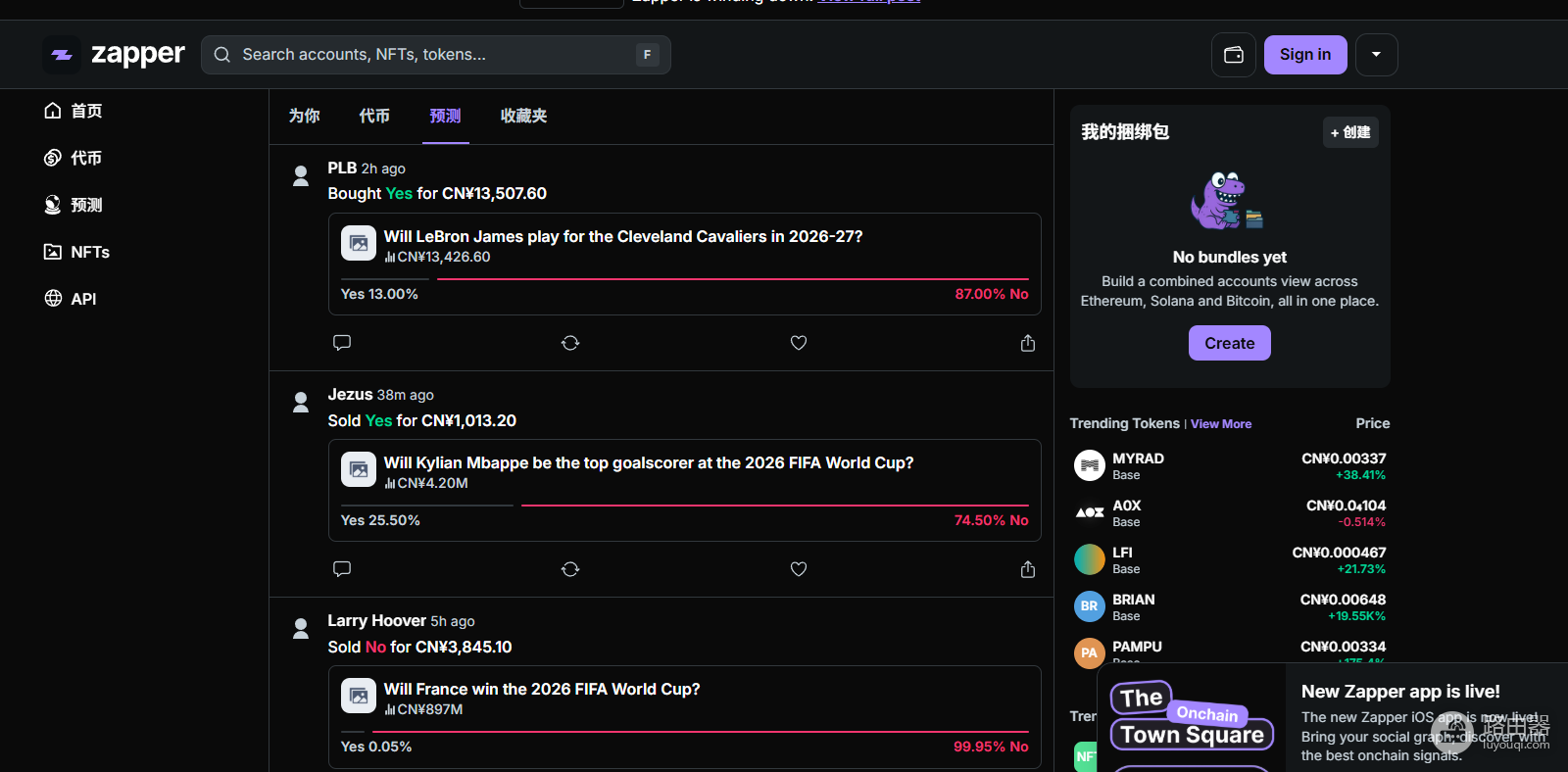Click the Sign in button
The width and height of the screenshot is (1568, 772).
pyautogui.click(x=1305, y=55)
